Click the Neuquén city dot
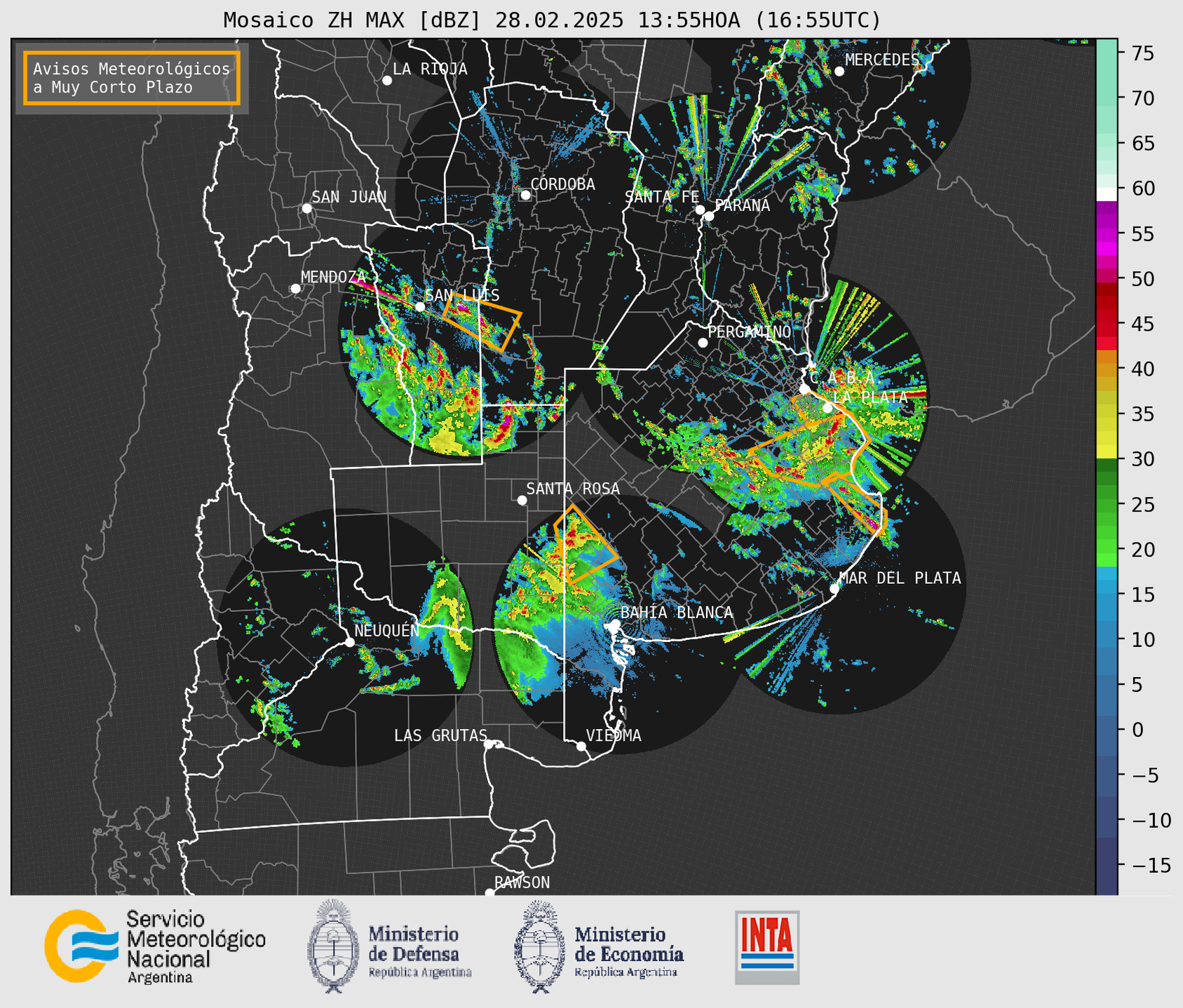 coord(349,642)
